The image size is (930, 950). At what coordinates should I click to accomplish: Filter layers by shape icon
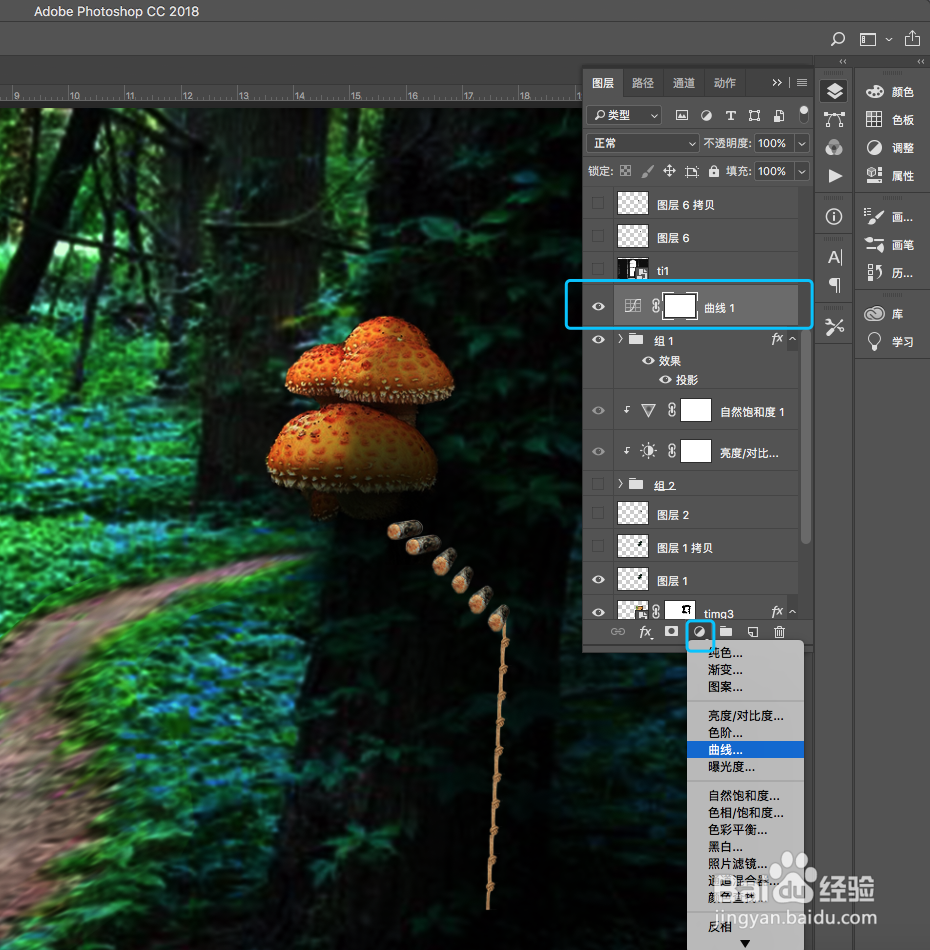pos(754,115)
